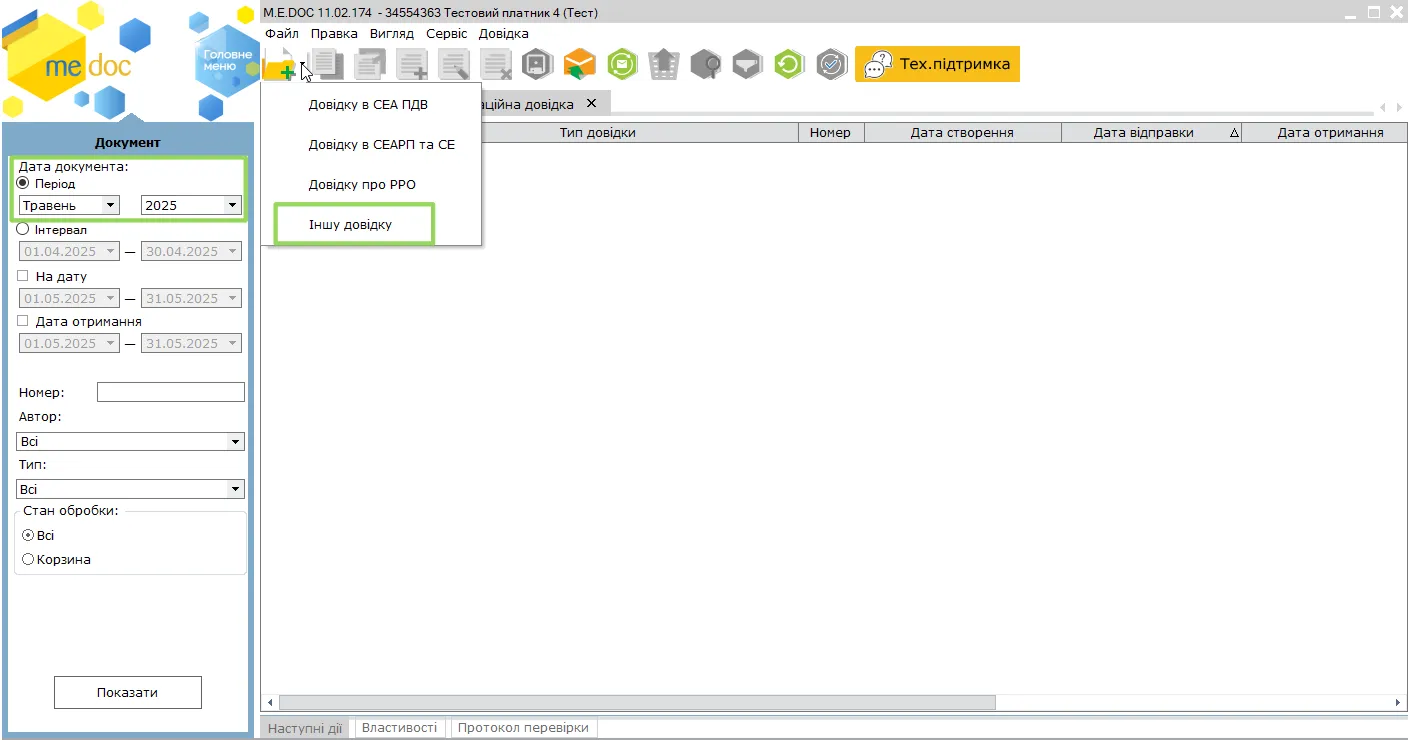The image size is (1409, 740).
Task: Open the Головне меню hexagon
Action: click(227, 60)
